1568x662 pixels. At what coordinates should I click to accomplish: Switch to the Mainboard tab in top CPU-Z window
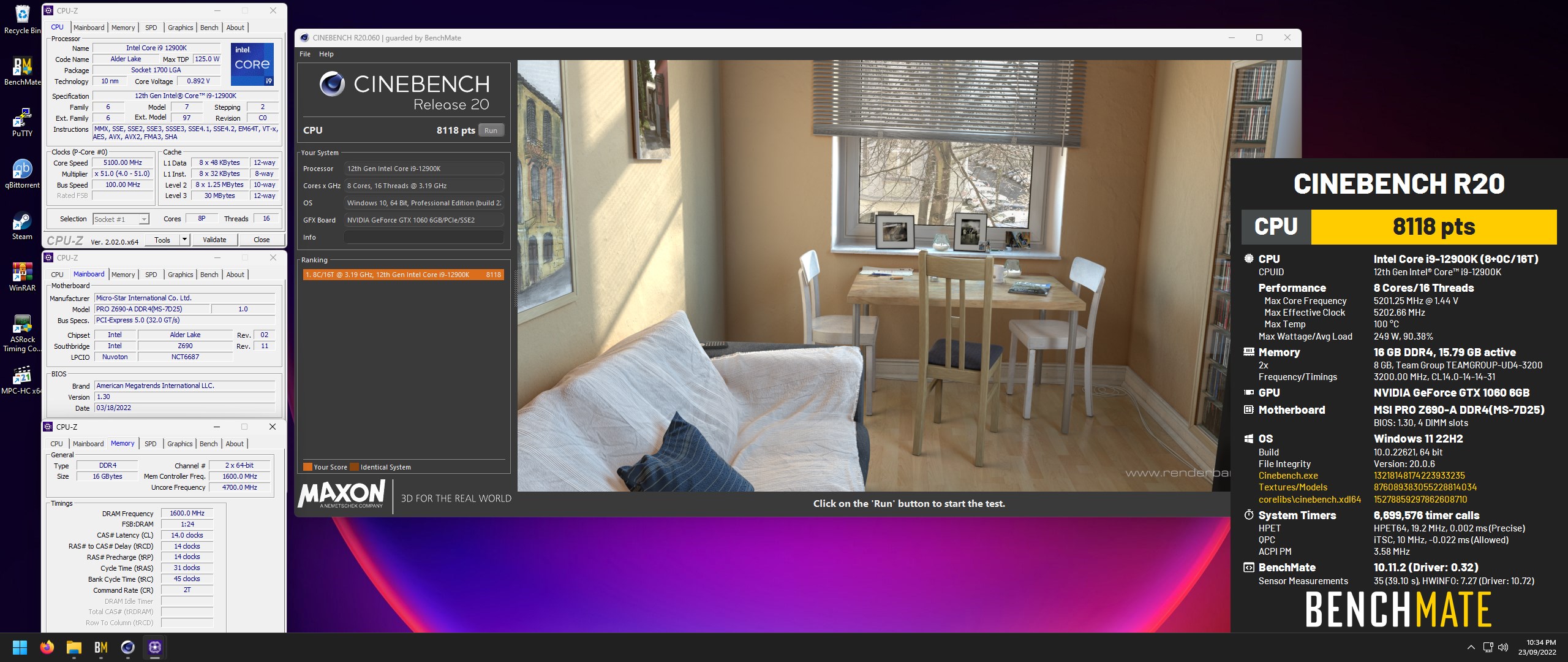click(x=89, y=28)
